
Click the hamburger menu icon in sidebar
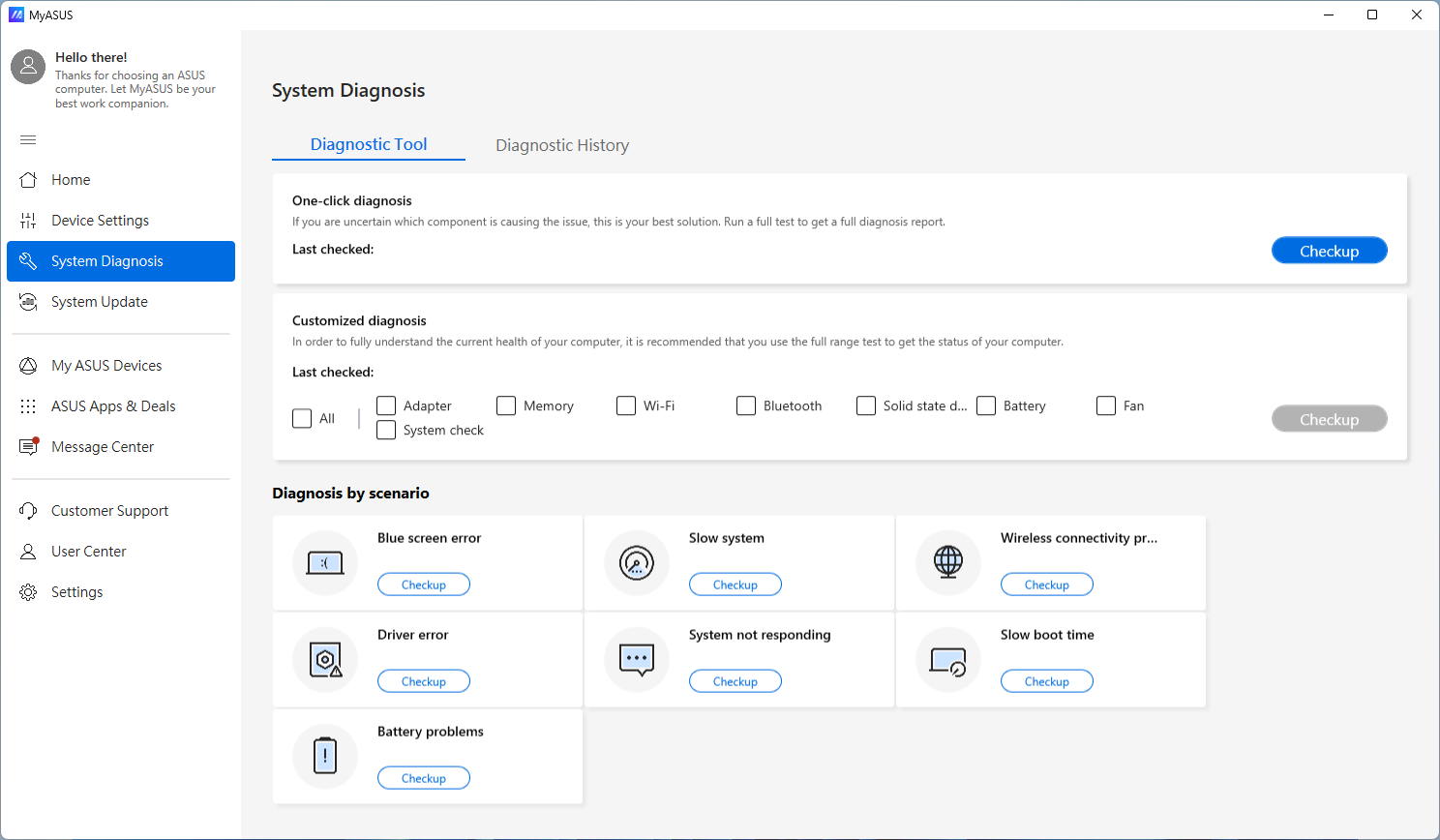[28, 140]
